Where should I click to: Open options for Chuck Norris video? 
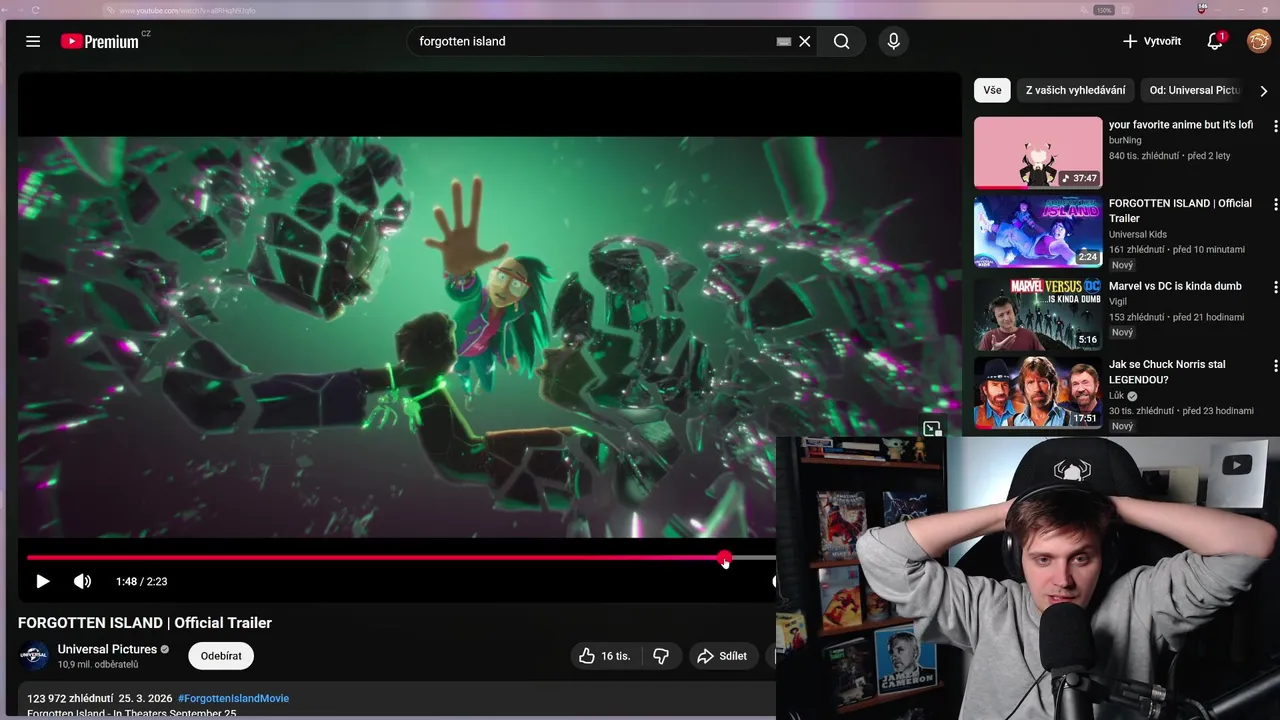click(1275, 365)
